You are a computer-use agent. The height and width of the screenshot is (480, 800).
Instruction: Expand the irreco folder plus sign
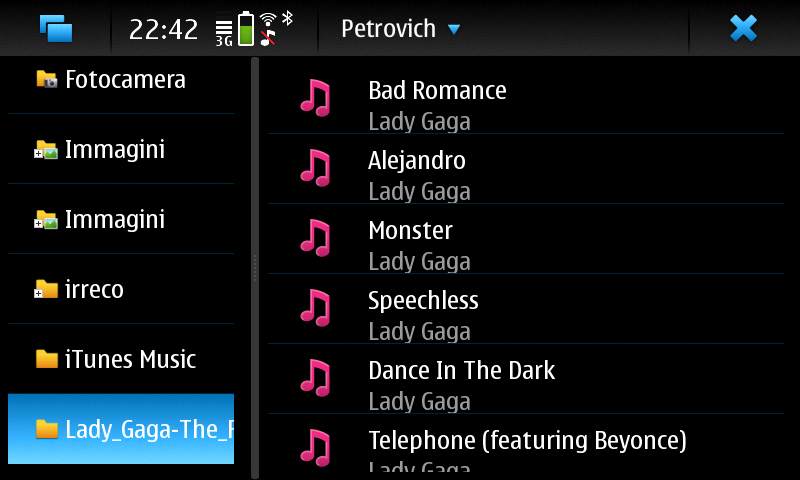coord(38,293)
